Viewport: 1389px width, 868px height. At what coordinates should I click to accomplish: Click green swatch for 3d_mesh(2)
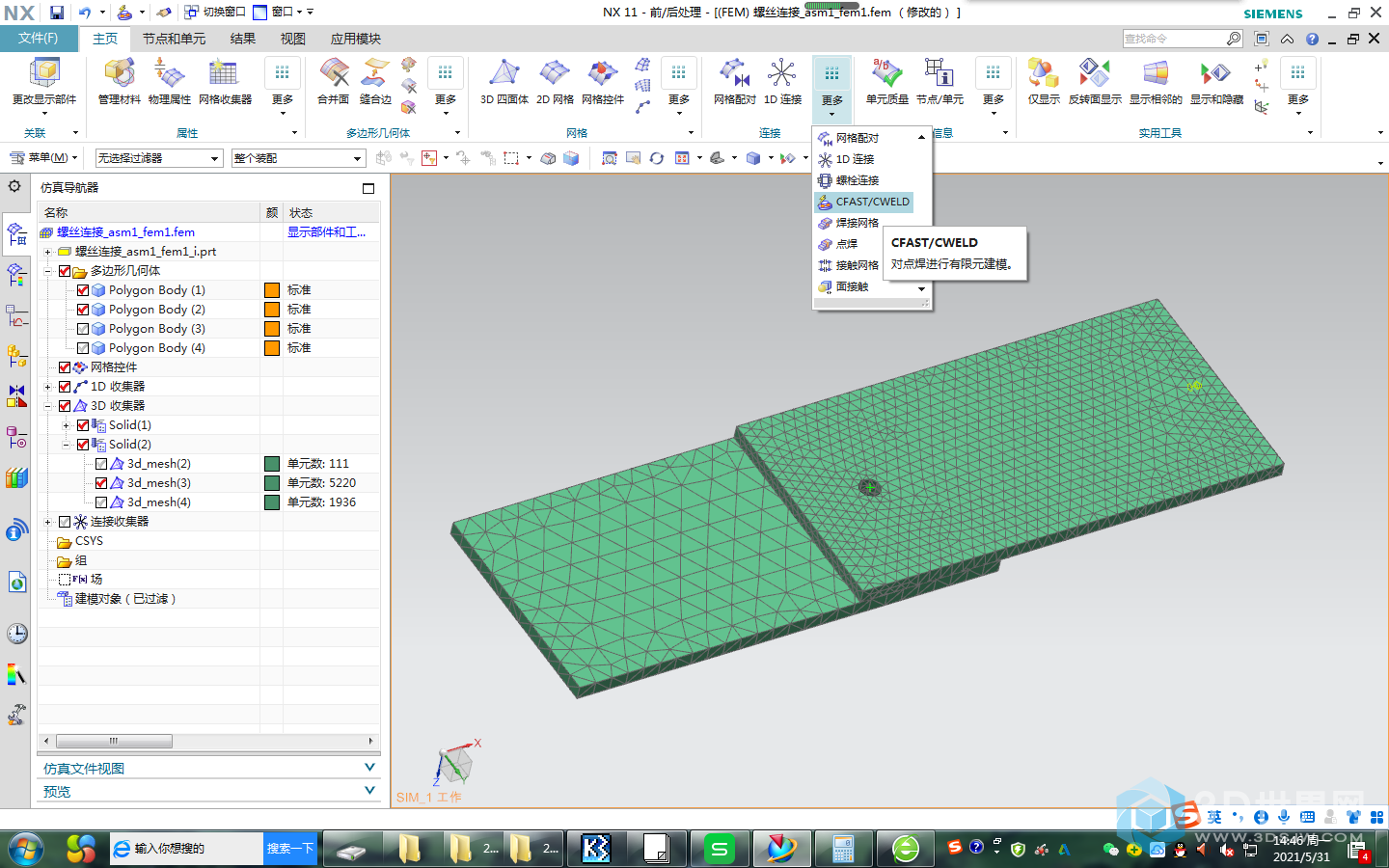pos(272,464)
